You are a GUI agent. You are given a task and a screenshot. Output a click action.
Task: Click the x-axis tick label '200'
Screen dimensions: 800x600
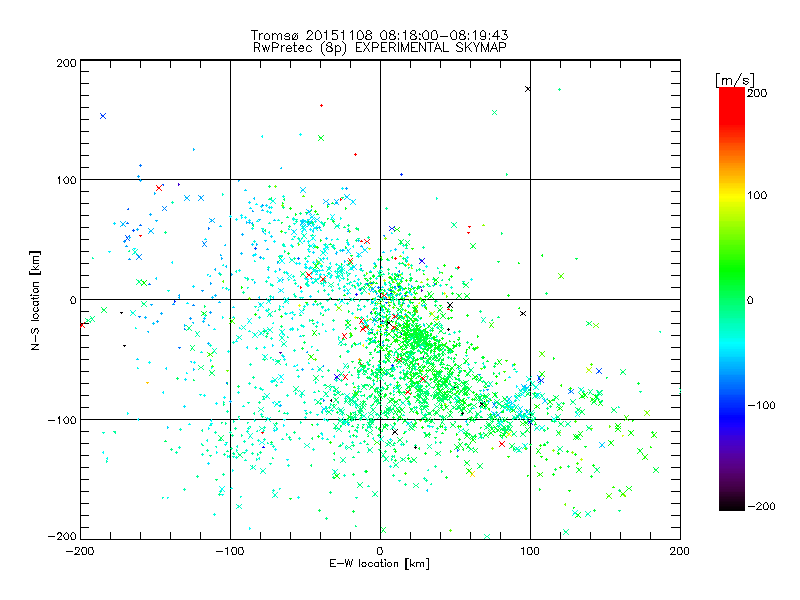point(680,551)
